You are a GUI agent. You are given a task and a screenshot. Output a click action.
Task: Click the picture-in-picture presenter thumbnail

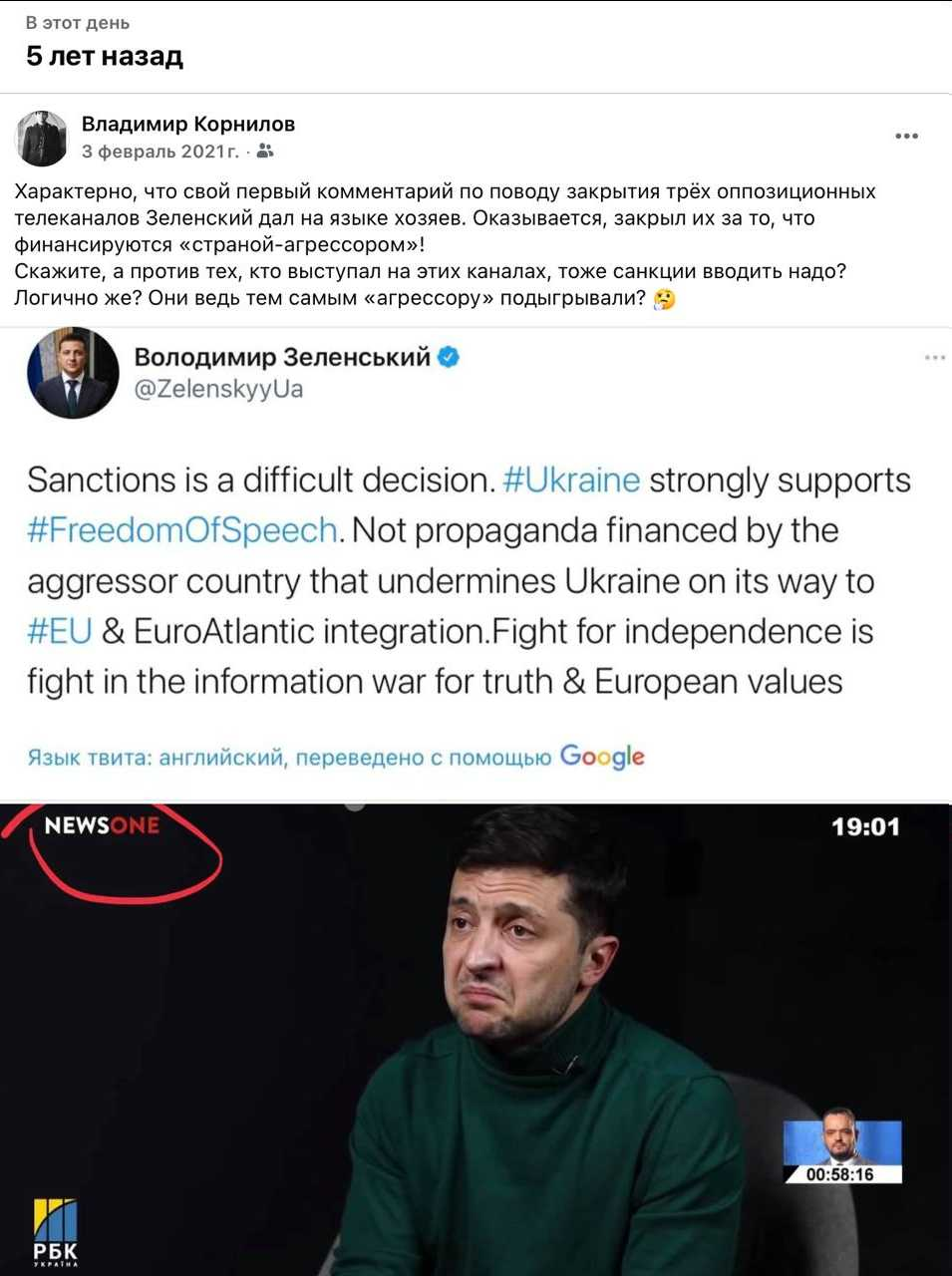point(841,1150)
